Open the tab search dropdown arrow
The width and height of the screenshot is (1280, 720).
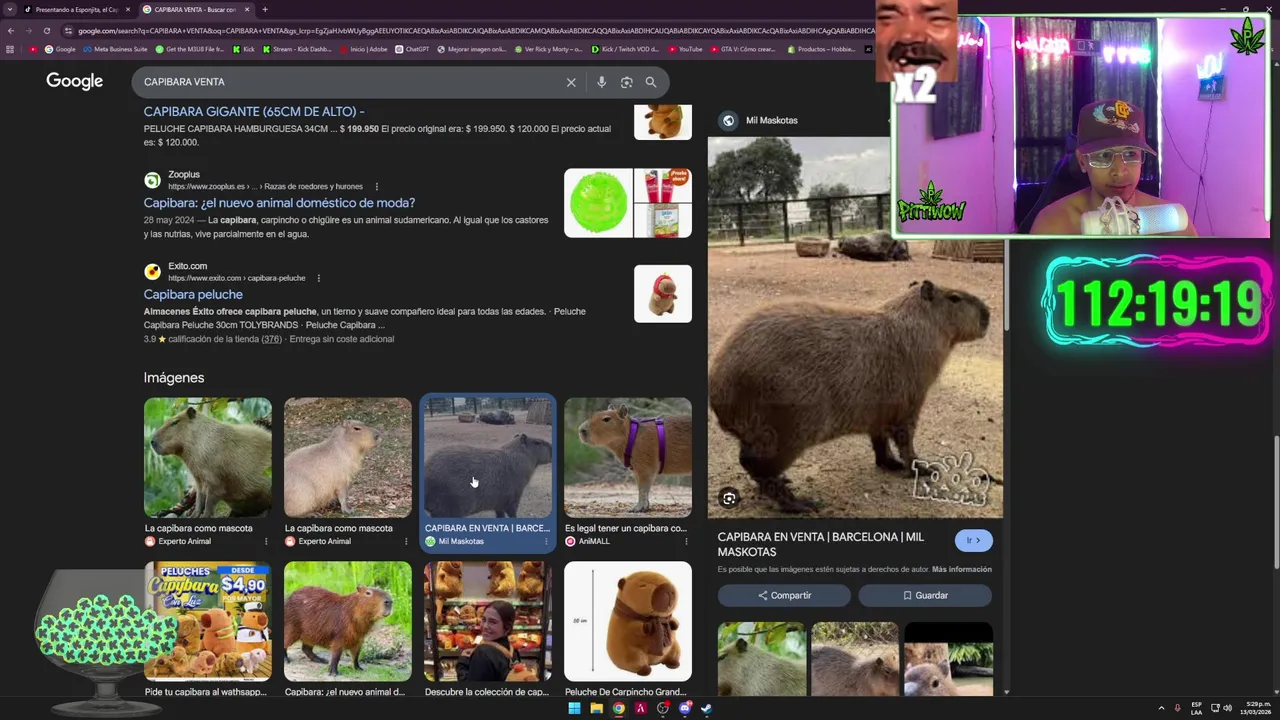tap(10, 9)
